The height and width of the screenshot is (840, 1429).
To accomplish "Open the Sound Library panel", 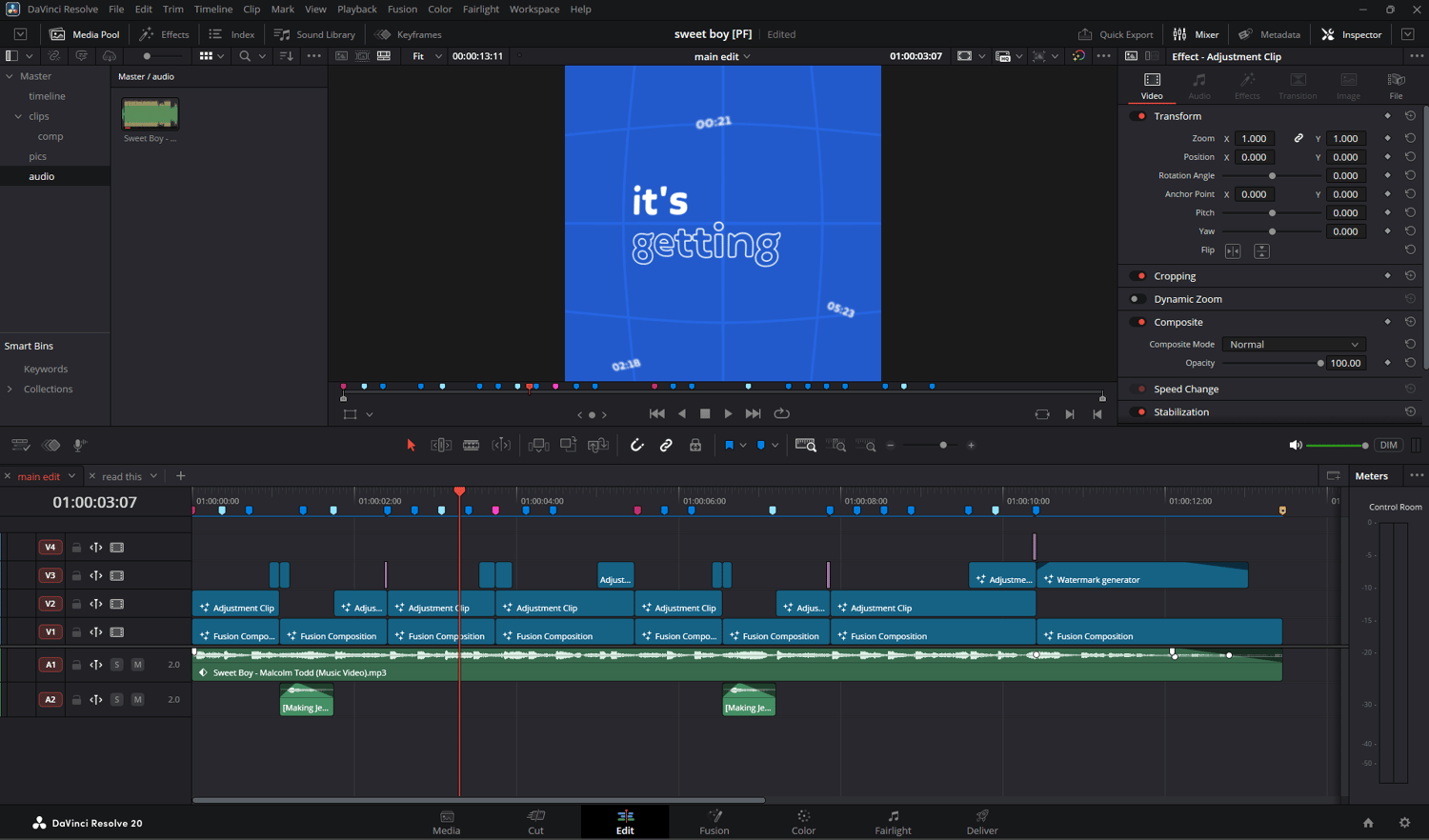I will [314, 34].
